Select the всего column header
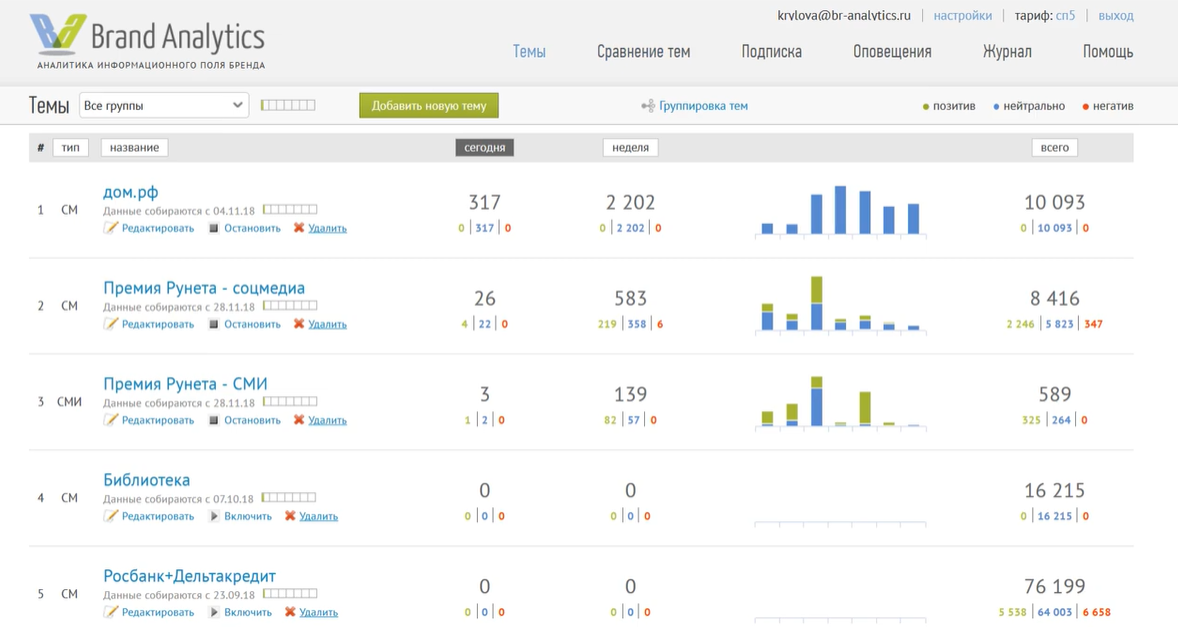 [x=1055, y=147]
